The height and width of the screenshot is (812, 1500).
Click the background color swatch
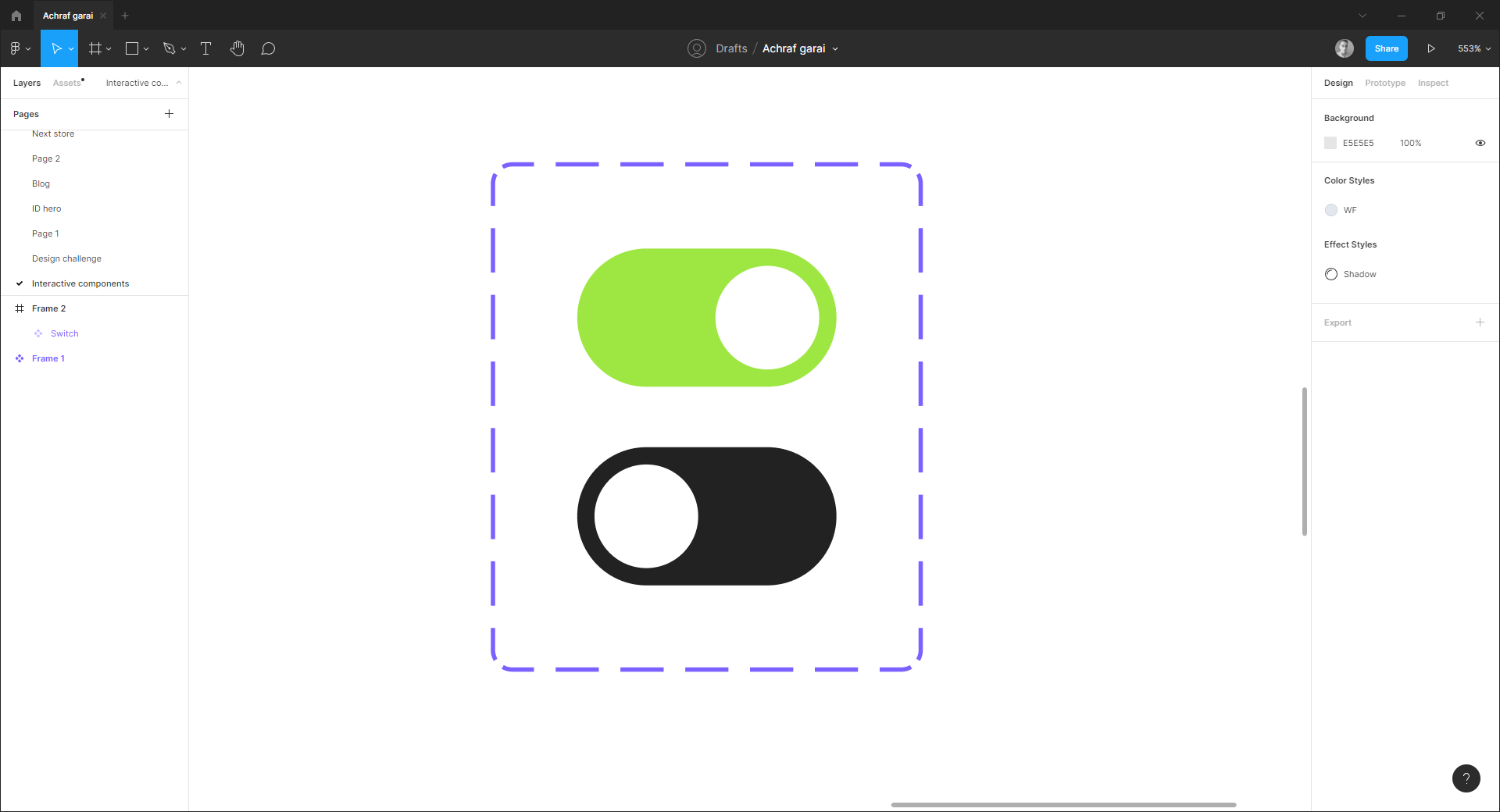tap(1330, 143)
